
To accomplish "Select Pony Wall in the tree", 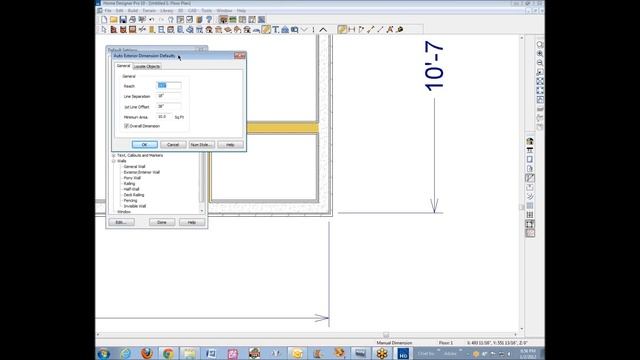I will tap(132, 178).
